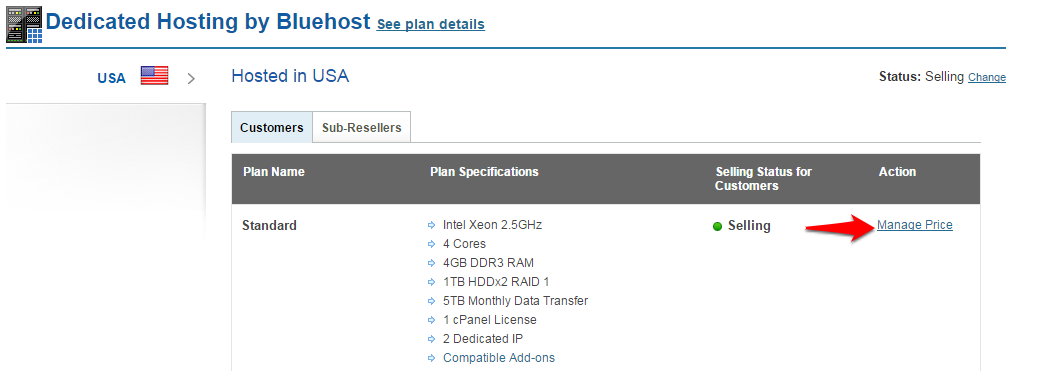Image resolution: width=1040 pixels, height=371 pixels.
Task: Click the Standard plan name
Action: coord(269,226)
